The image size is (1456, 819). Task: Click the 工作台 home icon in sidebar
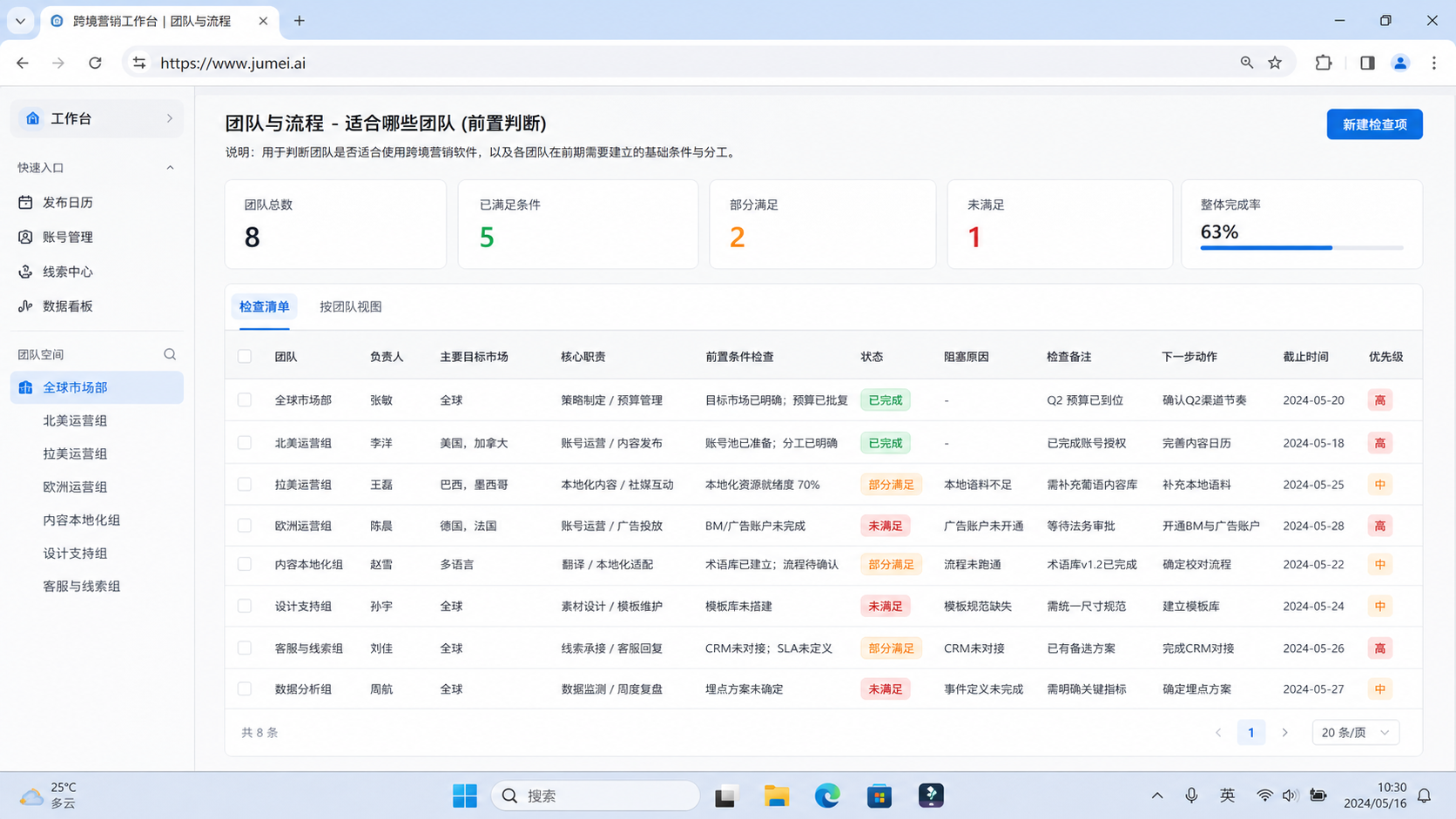click(x=33, y=118)
